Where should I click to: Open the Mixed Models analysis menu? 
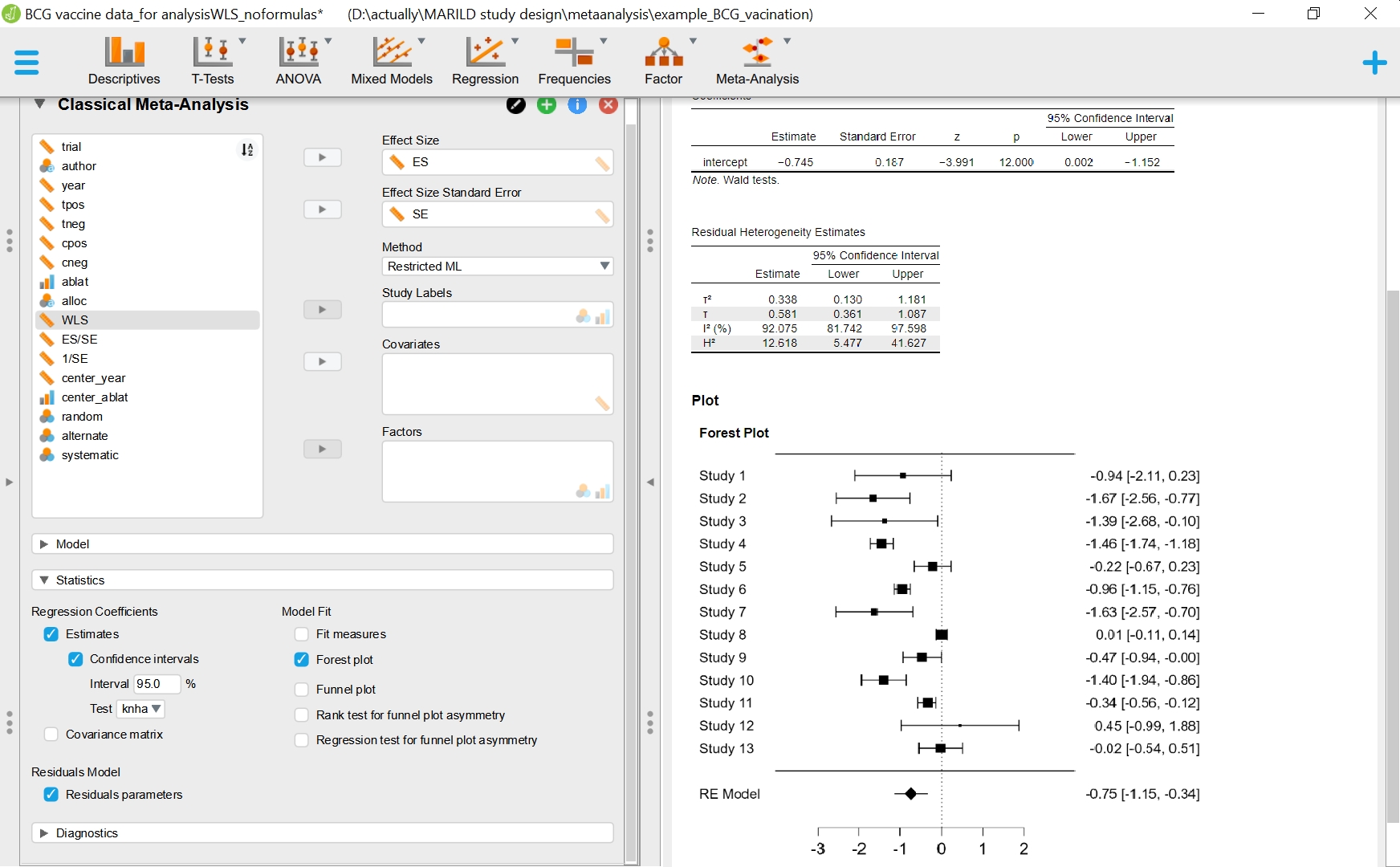click(x=391, y=60)
